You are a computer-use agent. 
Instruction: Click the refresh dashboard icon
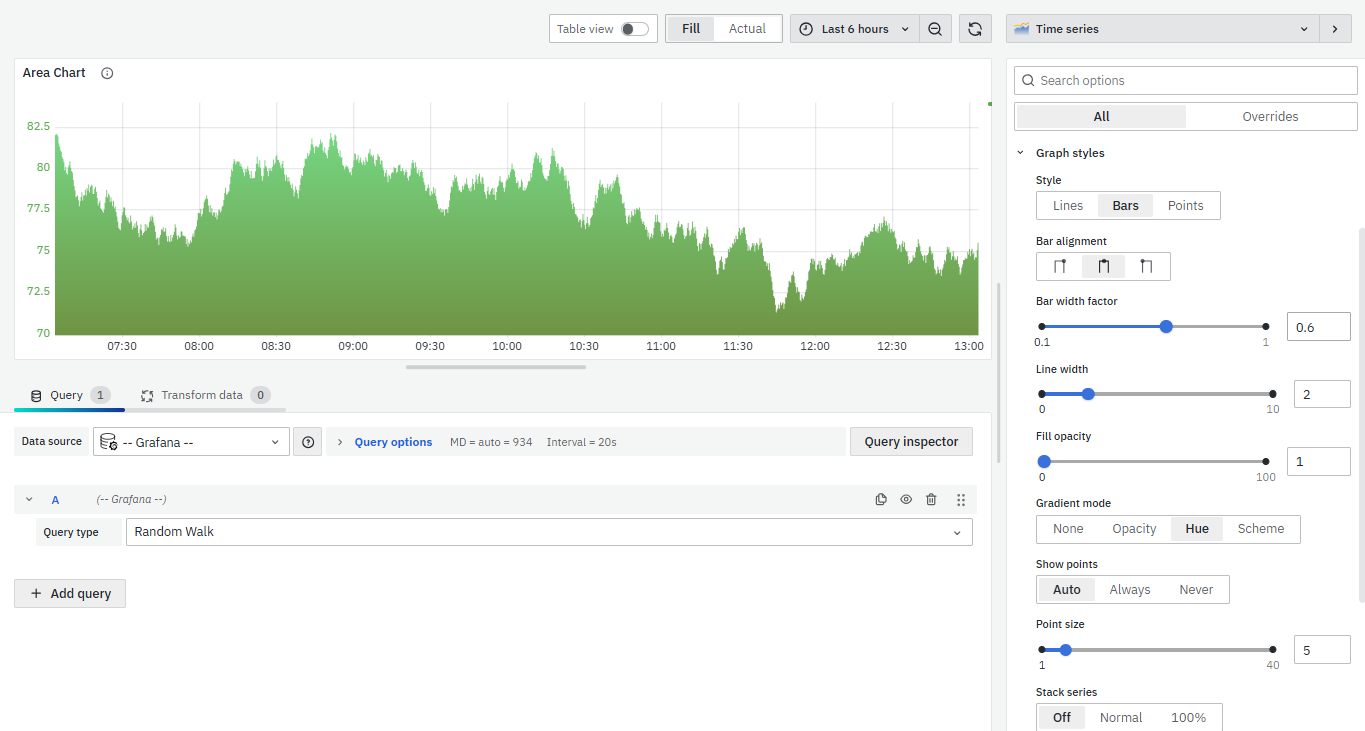click(x=975, y=29)
